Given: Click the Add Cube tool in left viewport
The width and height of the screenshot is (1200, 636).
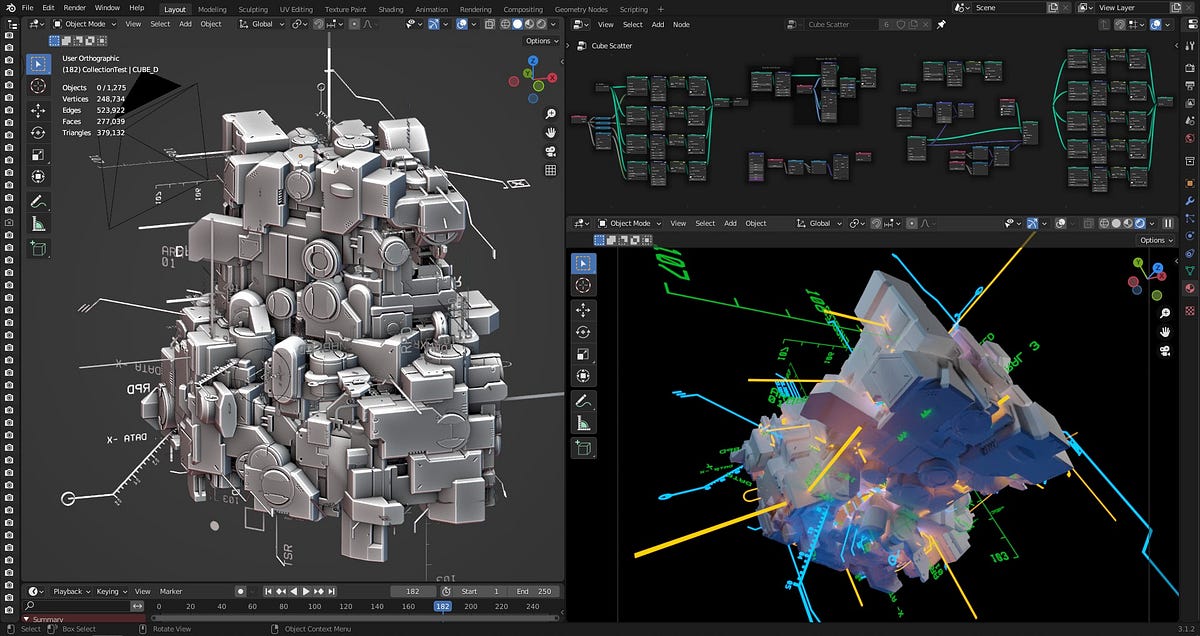Looking at the screenshot, I should coord(38,247).
